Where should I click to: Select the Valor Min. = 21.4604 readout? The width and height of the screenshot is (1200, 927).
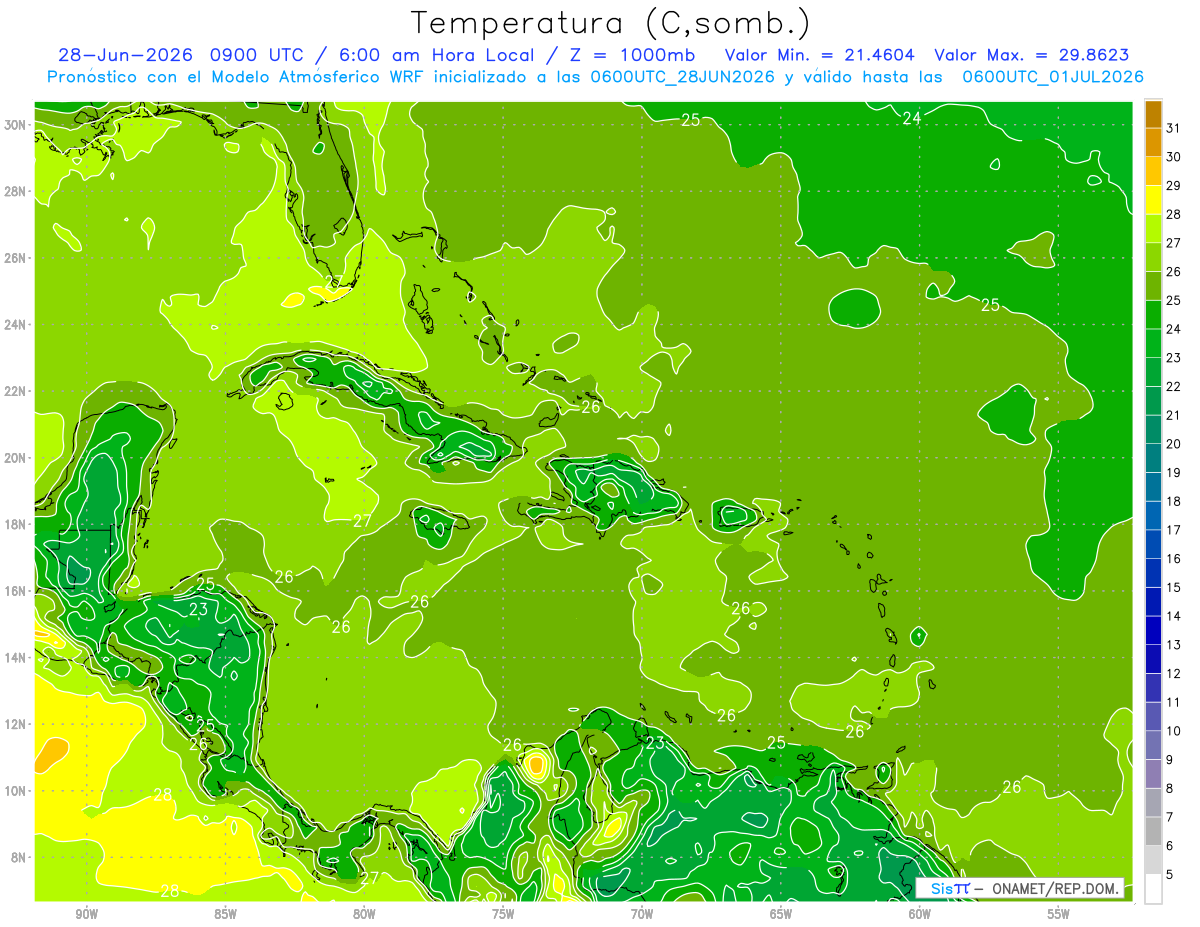818,54
